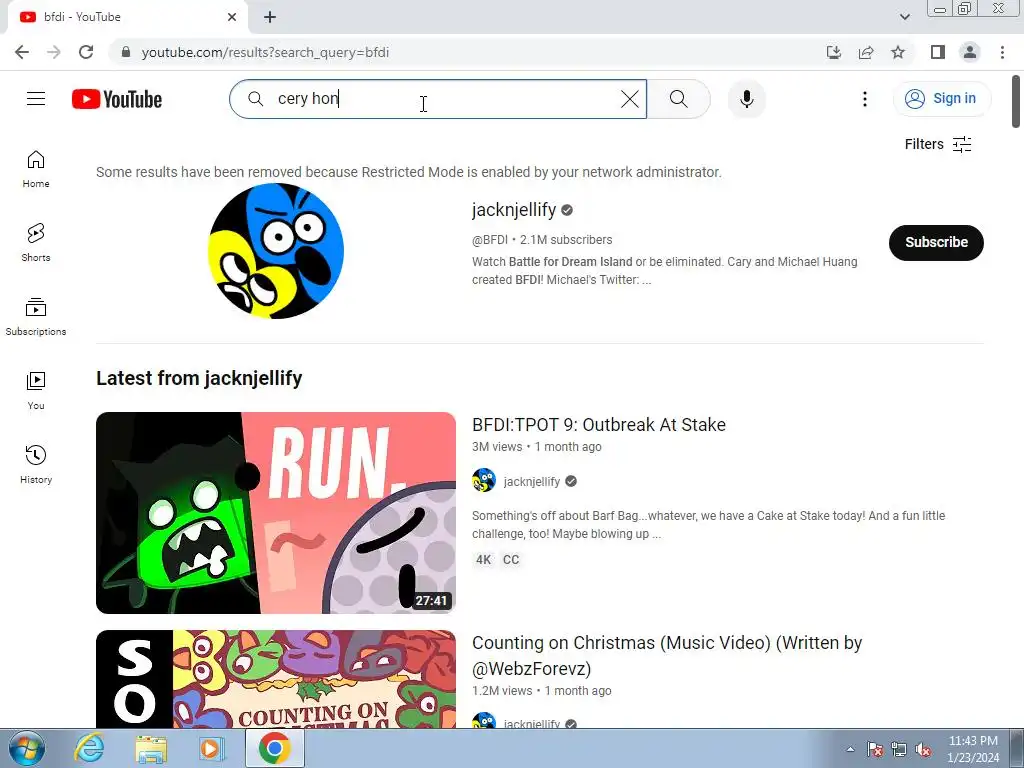Click the page vertical scrollbar
1024x768 pixels.
tap(1016, 102)
